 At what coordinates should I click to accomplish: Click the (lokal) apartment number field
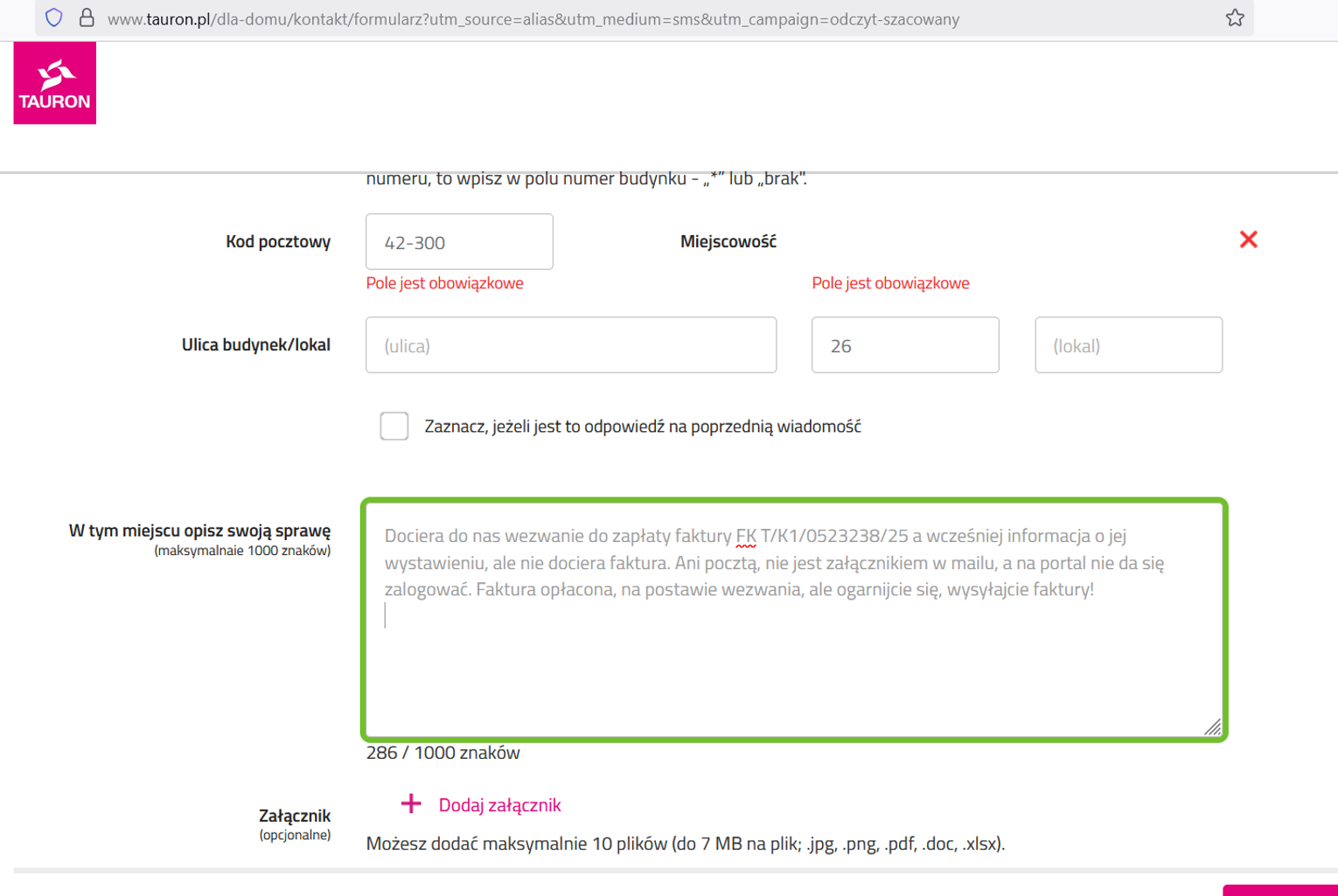[1128, 345]
